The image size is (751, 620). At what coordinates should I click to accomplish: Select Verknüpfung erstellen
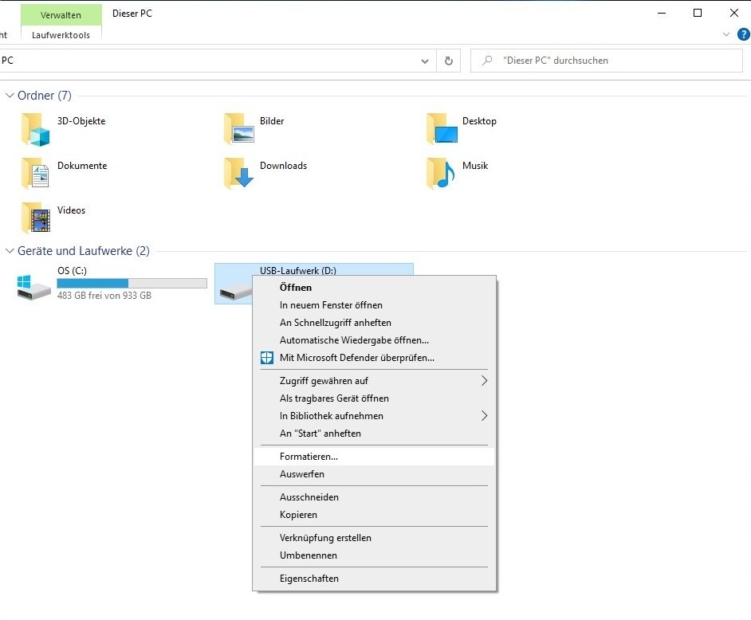pos(374,538)
